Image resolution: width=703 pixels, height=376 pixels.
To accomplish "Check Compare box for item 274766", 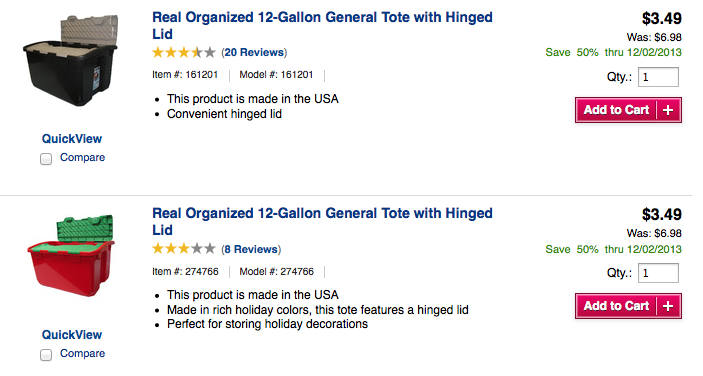I will (x=46, y=355).
